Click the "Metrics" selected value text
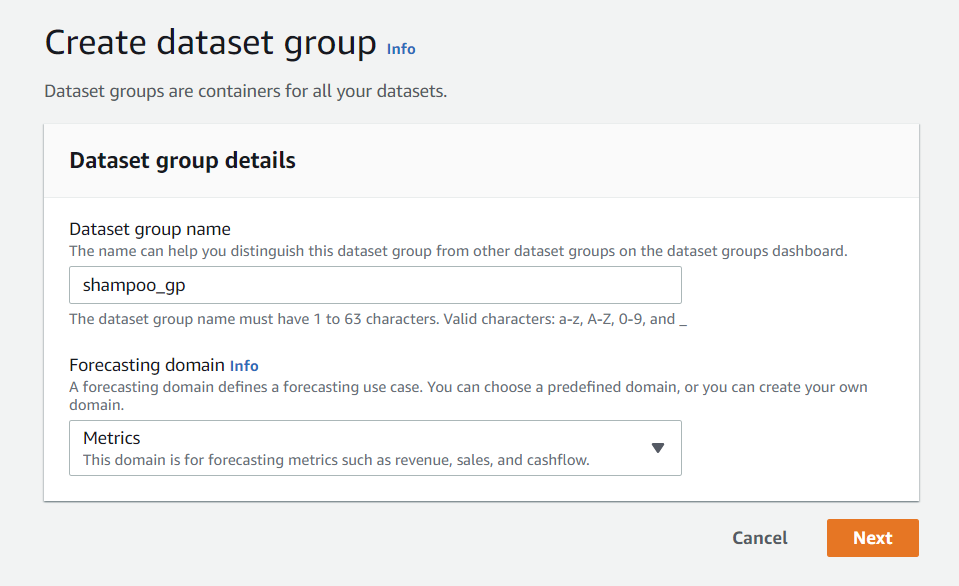This screenshot has width=959, height=586. coord(111,438)
